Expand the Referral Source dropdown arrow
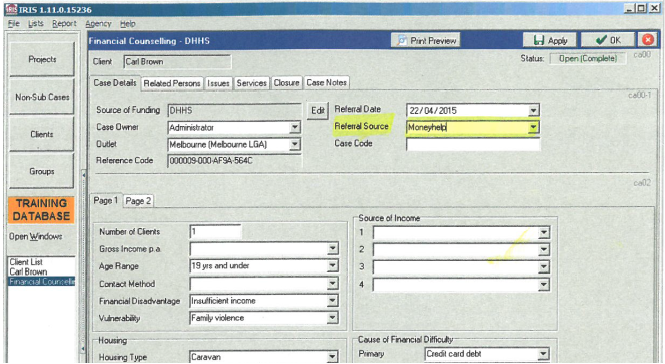This screenshot has width=665, height=364. coord(533,127)
